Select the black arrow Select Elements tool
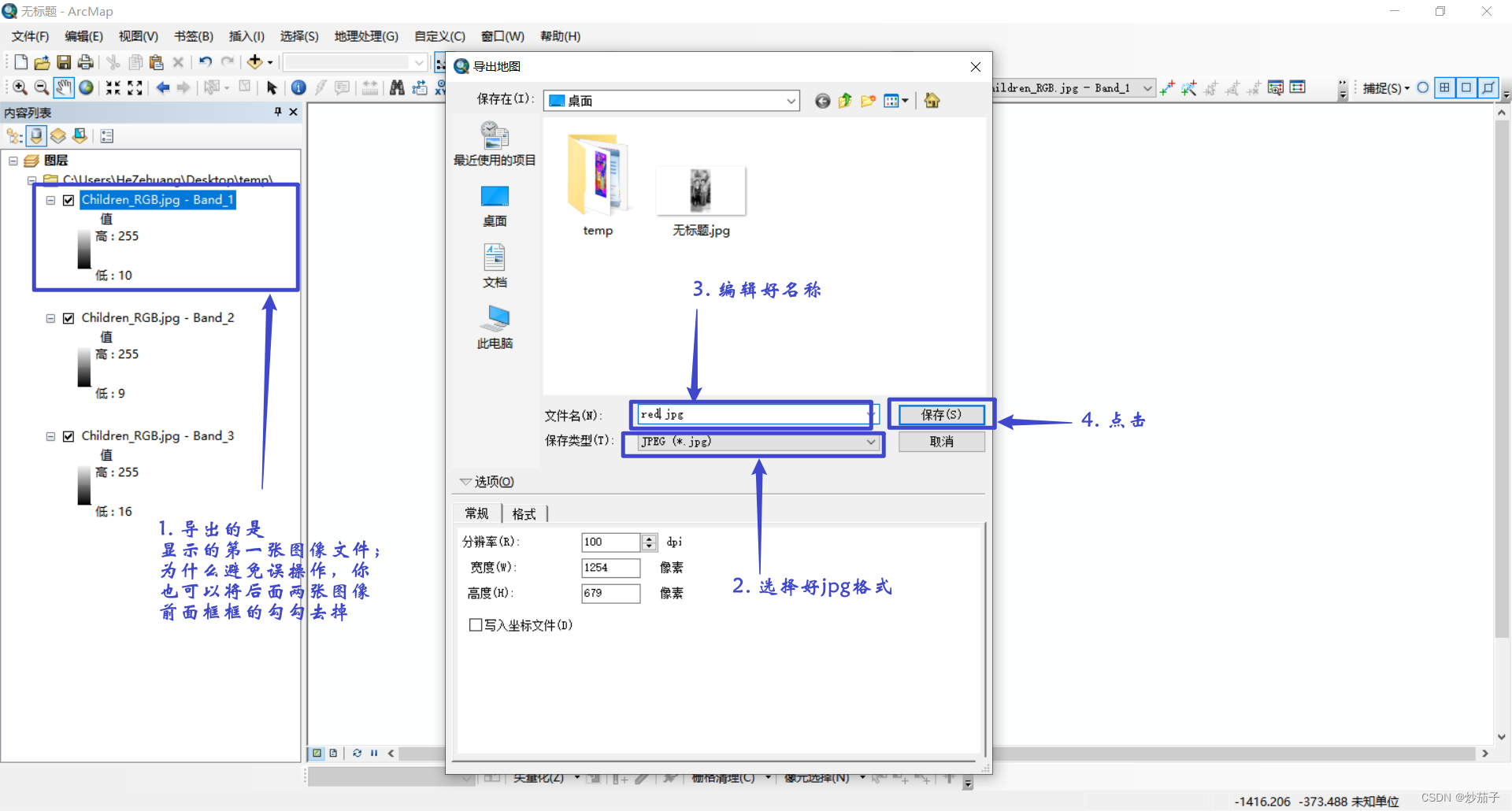 (x=272, y=87)
